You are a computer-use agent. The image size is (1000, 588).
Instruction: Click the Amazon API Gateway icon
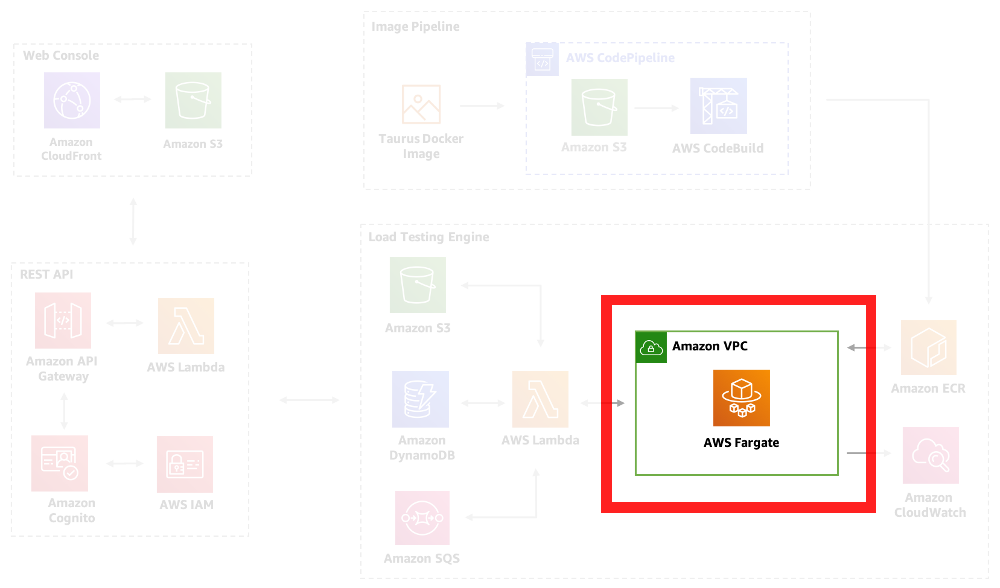point(63,320)
